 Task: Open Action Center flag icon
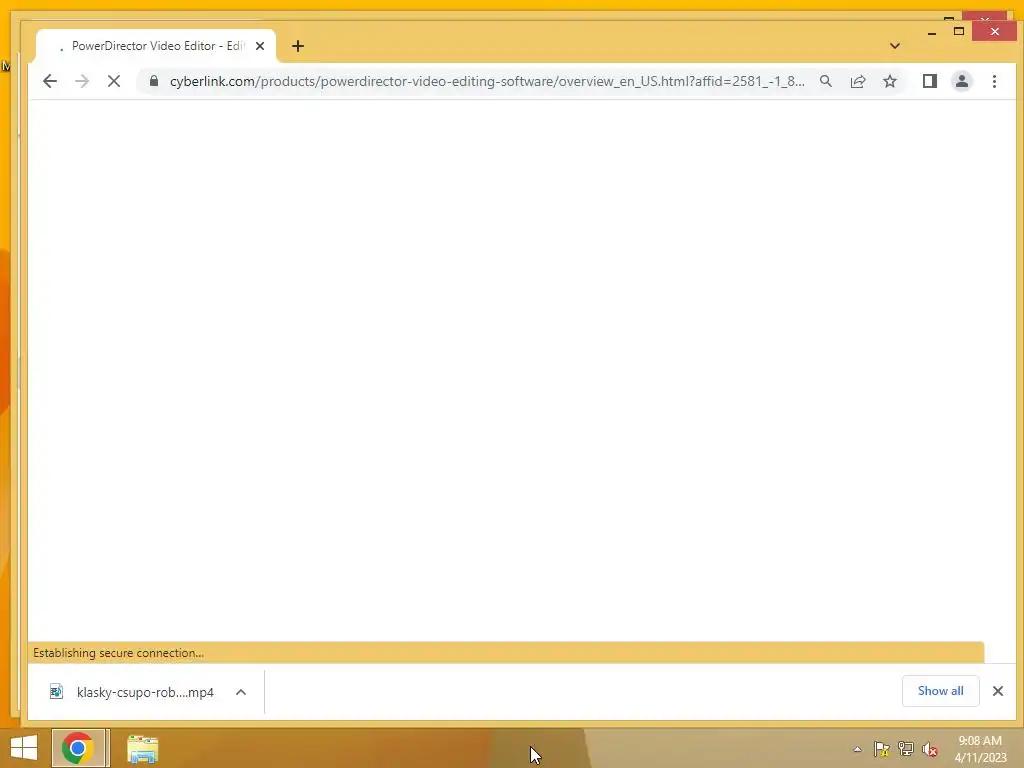881,749
